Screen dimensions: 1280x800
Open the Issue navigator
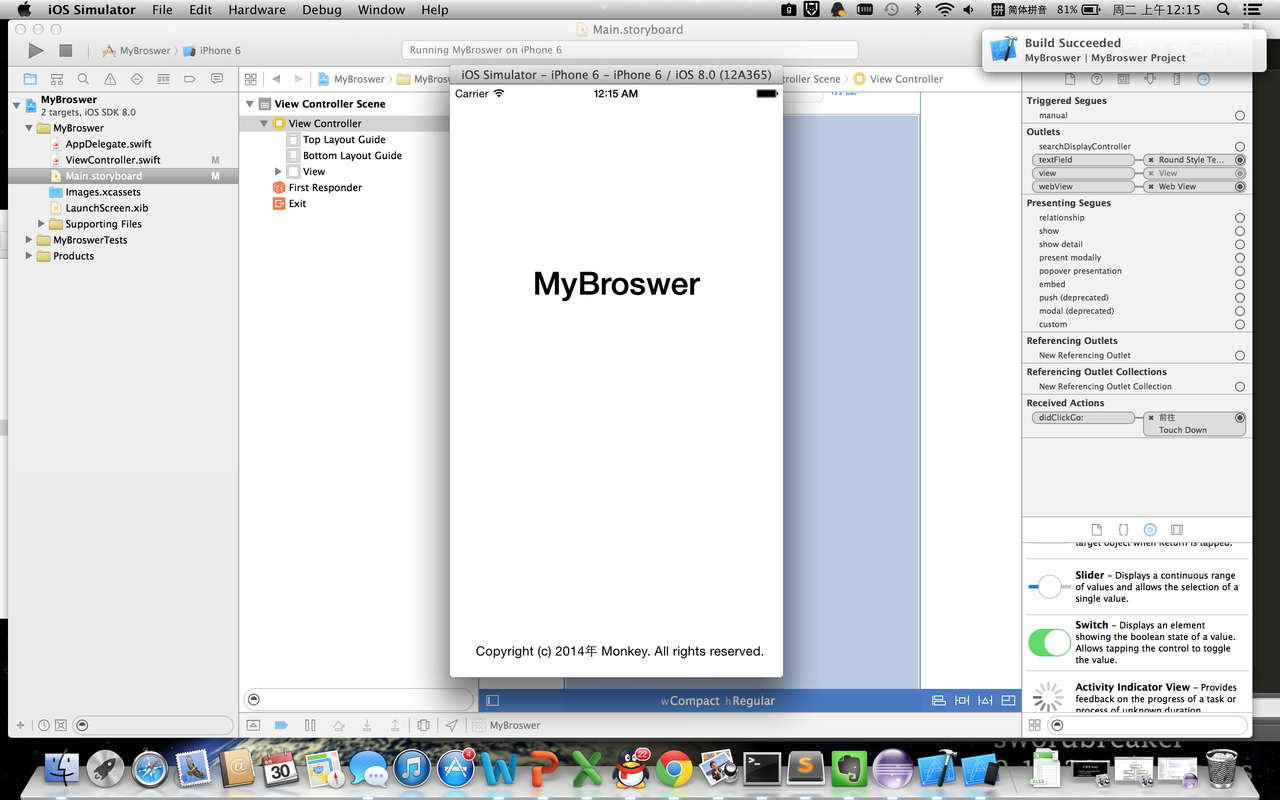tap(110, 79)
